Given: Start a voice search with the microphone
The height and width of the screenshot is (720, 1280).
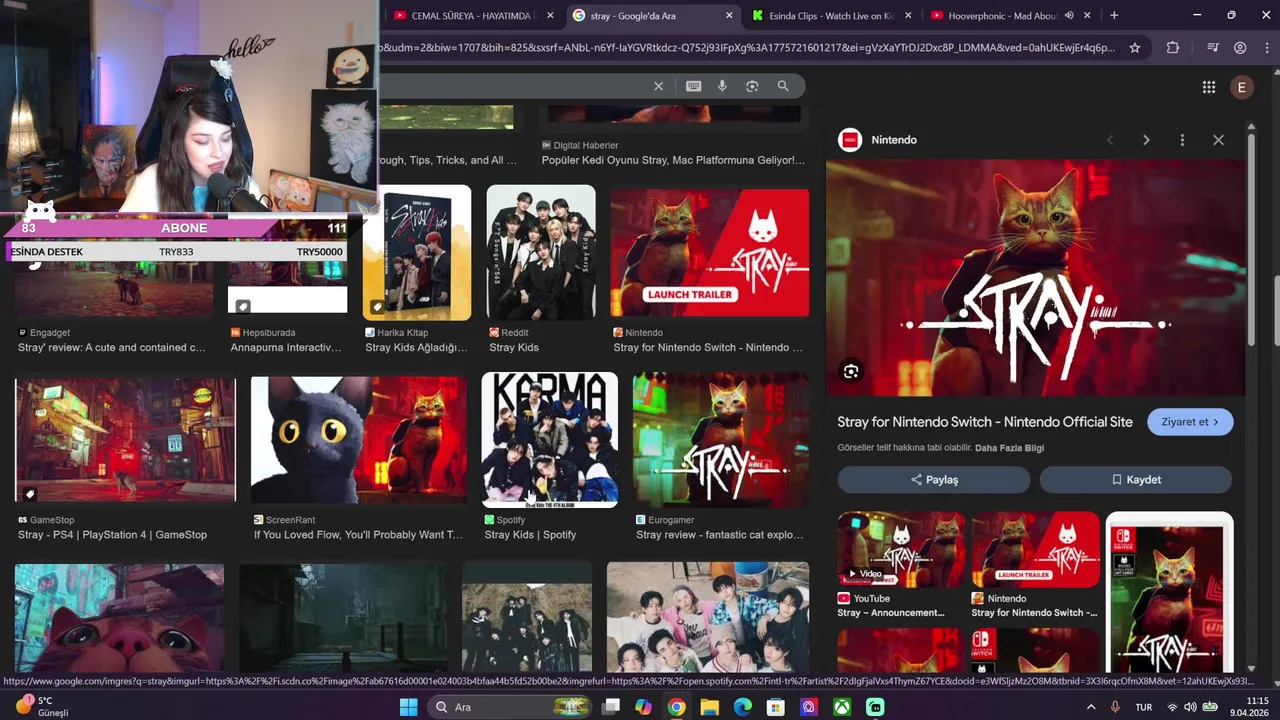Looking at the screenshot, I should [722, 86].
